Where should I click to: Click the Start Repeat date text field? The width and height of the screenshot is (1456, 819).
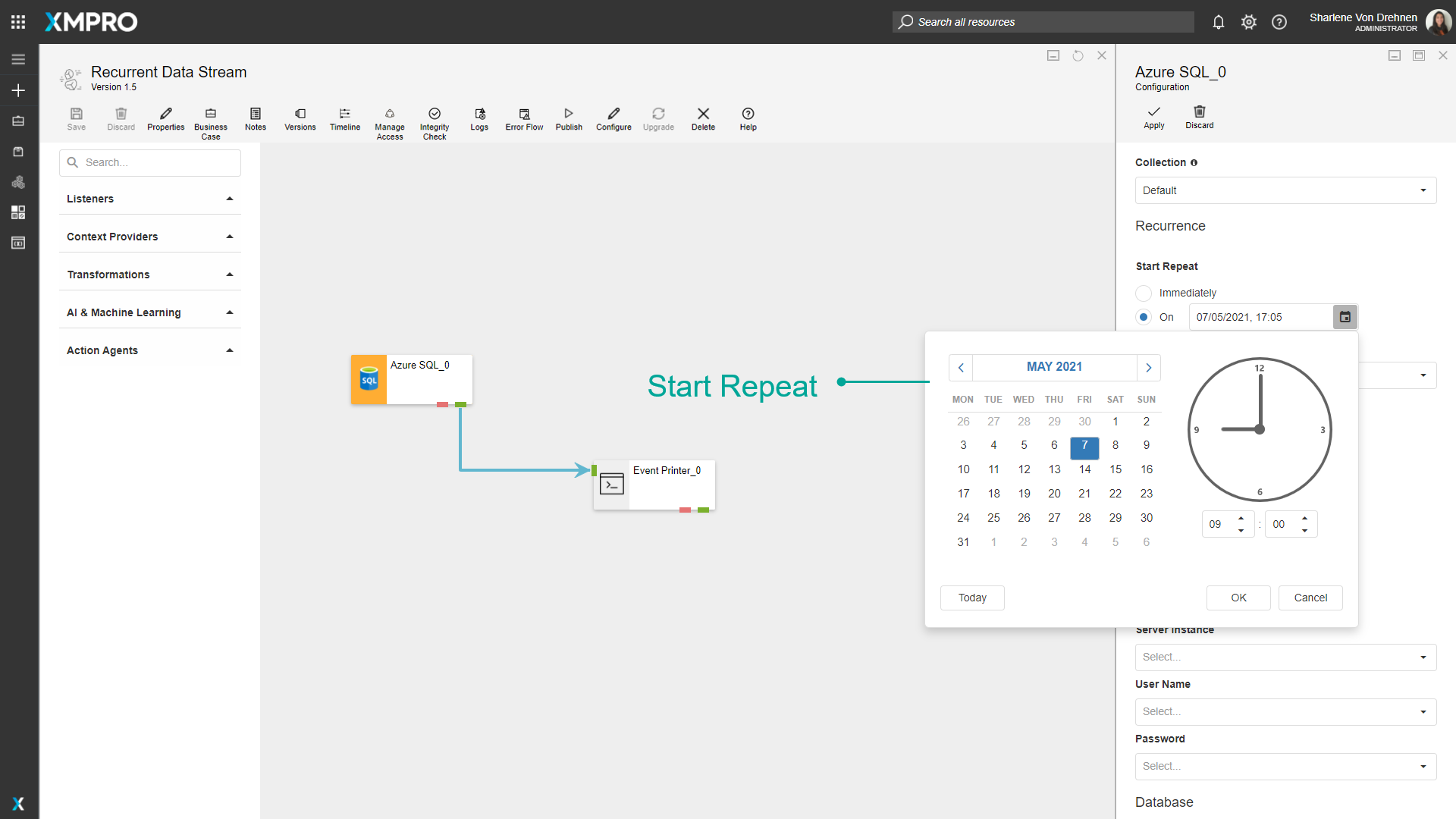[1260, 317]
